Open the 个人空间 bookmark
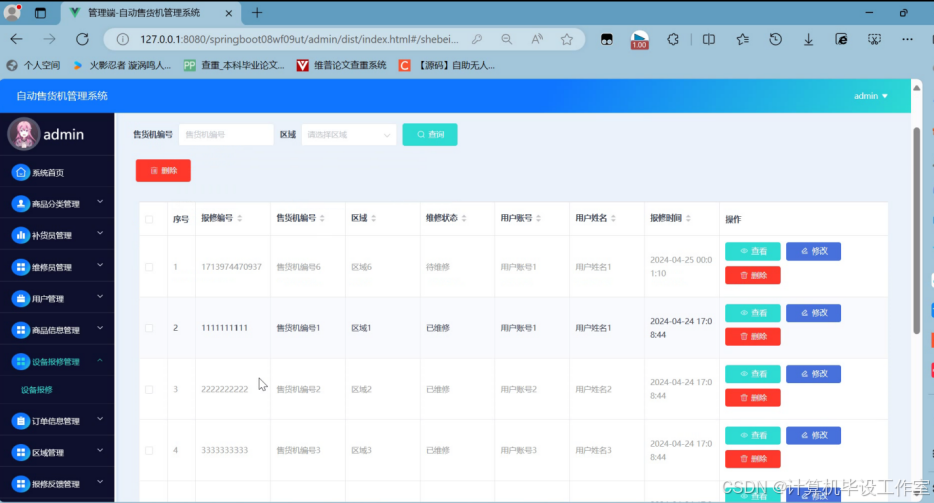 (x=33, y=66)
